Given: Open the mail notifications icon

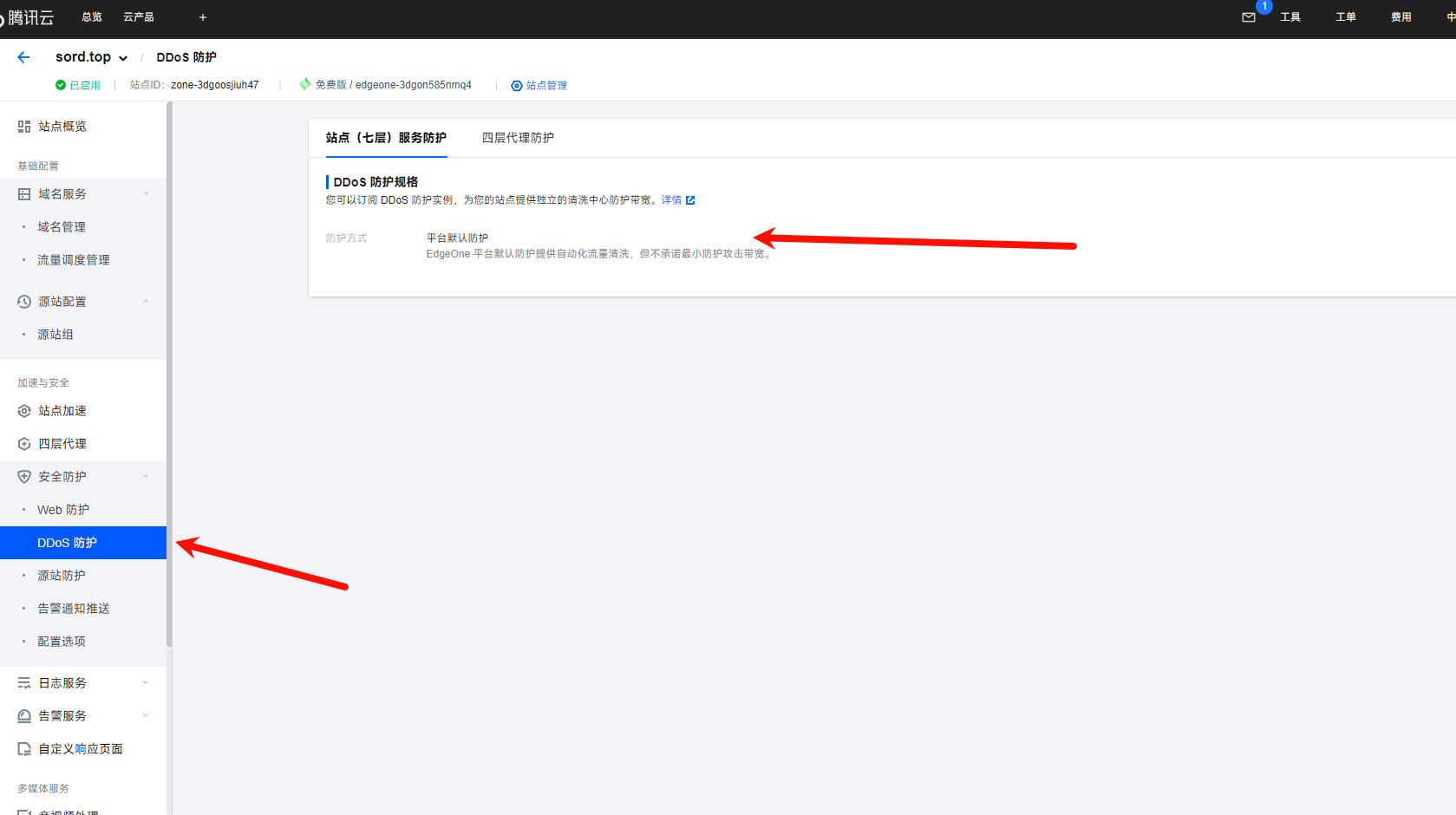Looking at the screenshot, I should [x=1249, y=17].
